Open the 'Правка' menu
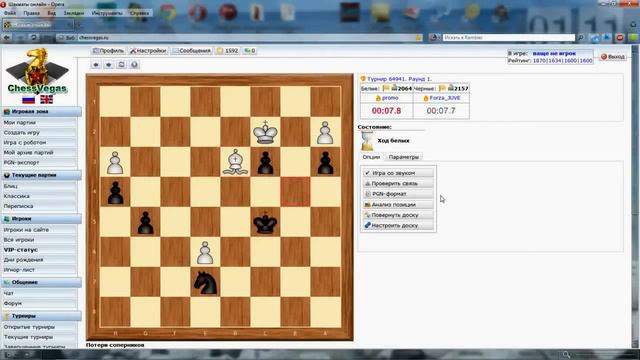 (31, 13)
